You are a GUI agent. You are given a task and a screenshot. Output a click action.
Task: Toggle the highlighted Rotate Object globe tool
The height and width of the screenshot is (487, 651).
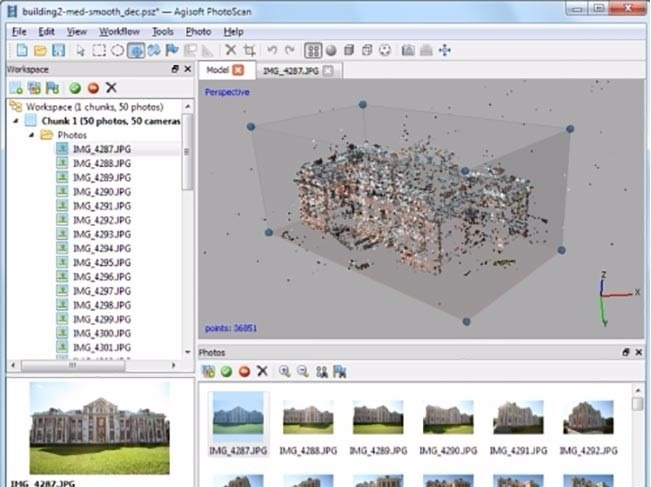[x=136, y=51]
